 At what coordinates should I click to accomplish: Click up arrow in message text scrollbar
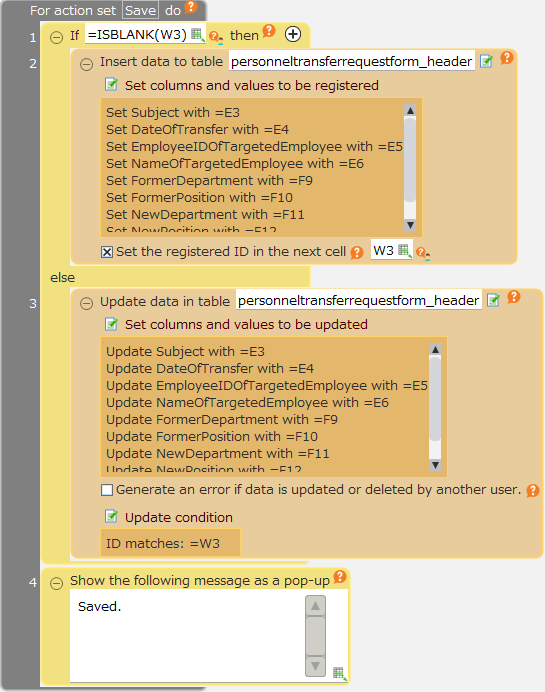316,606
